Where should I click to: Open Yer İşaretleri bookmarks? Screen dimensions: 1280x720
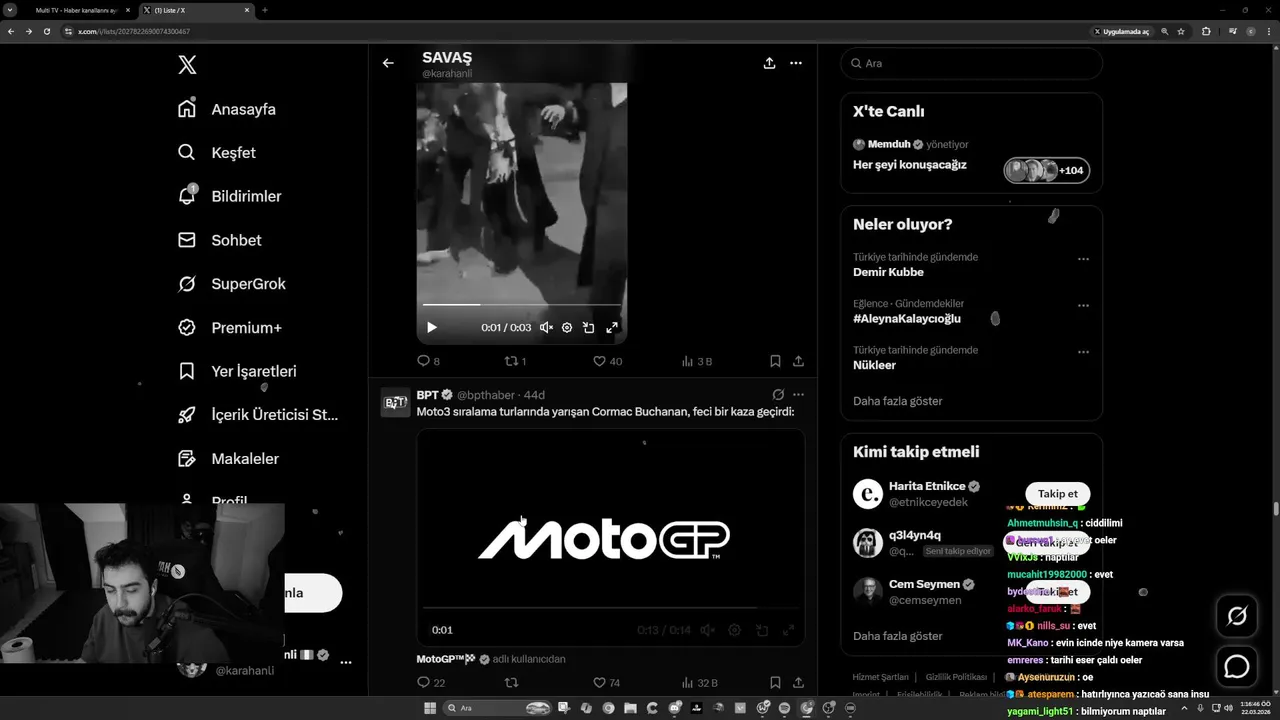click(236, 371)
